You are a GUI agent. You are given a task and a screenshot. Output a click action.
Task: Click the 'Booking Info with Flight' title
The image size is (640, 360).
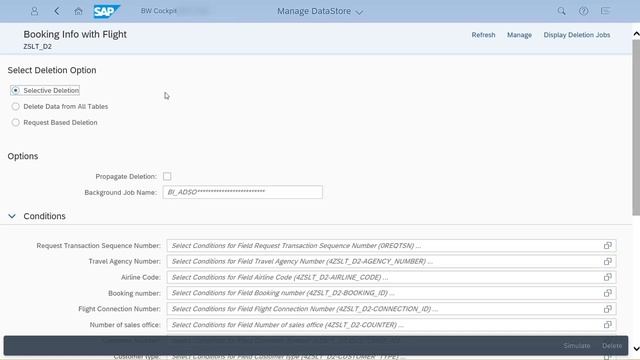(x=75, y=34)
